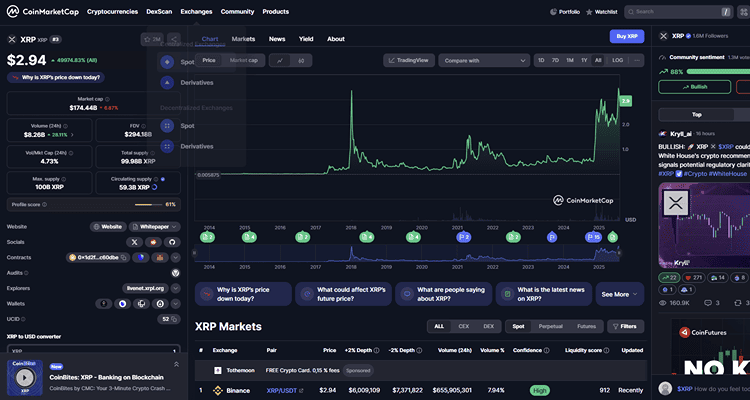Click the CoinMarketCap logo

point(42,11)
